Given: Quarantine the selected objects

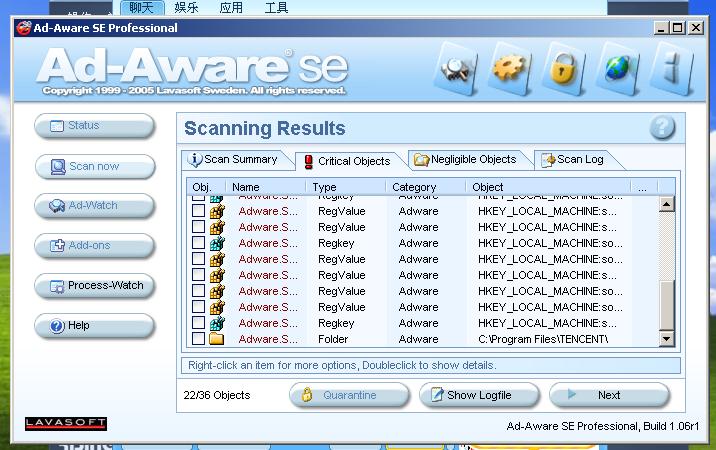Looking at the screenshot, I should point(349,395).
